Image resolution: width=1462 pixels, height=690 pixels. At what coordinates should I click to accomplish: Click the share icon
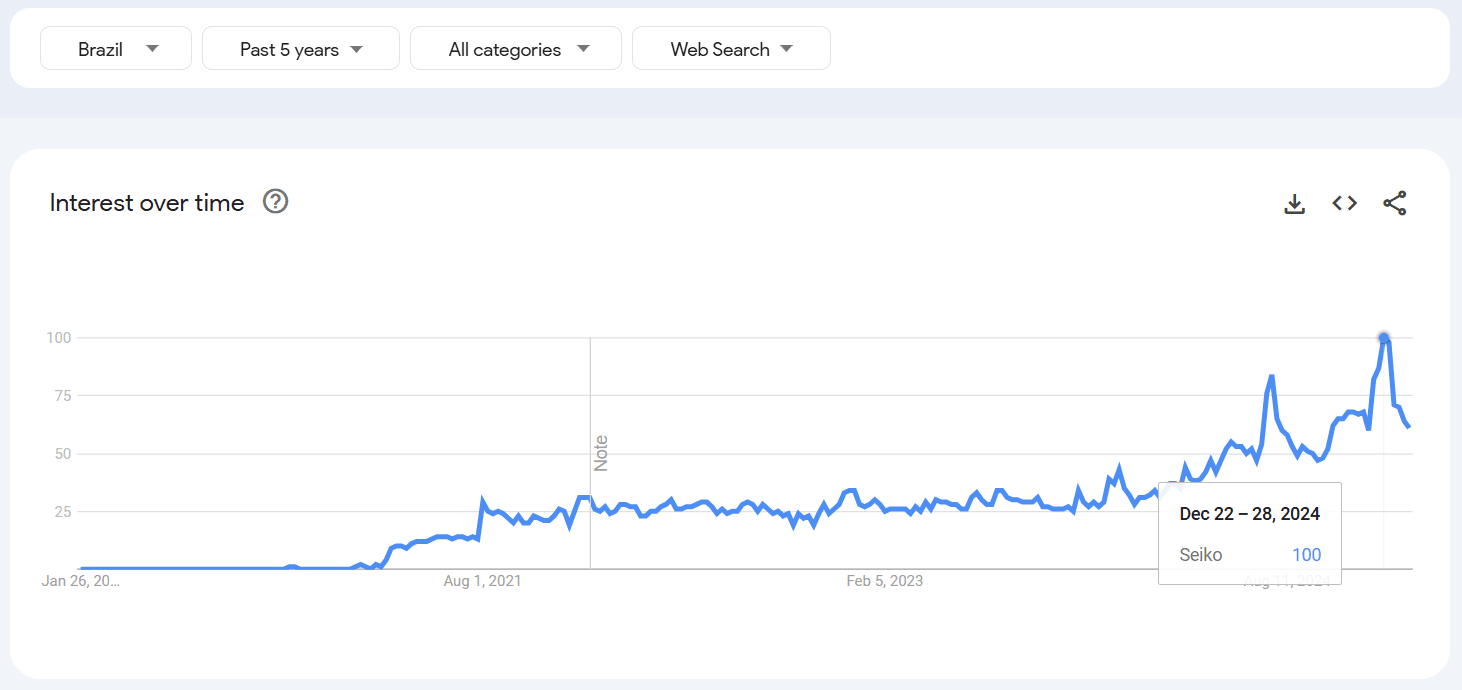[1394, 204]
